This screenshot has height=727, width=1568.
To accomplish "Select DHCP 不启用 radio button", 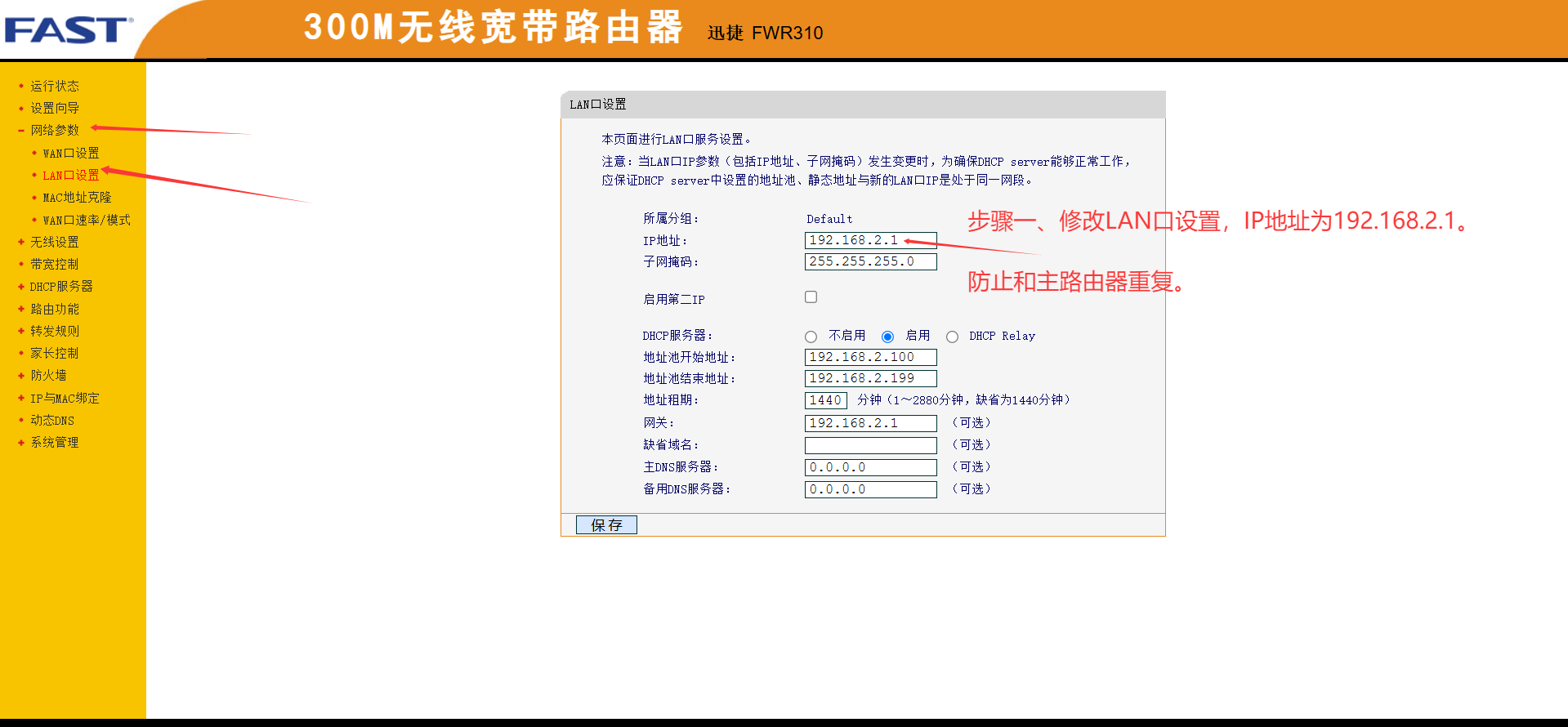I will pos(811,337).
